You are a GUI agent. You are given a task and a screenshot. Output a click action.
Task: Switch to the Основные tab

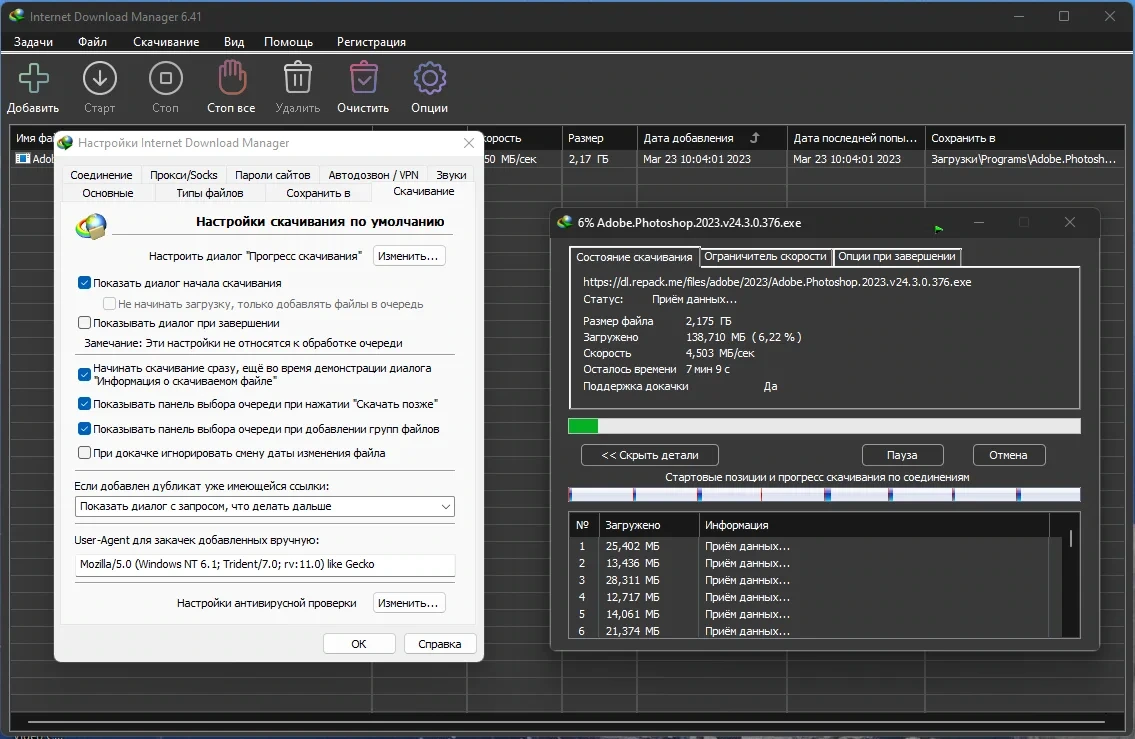[108, 193]
